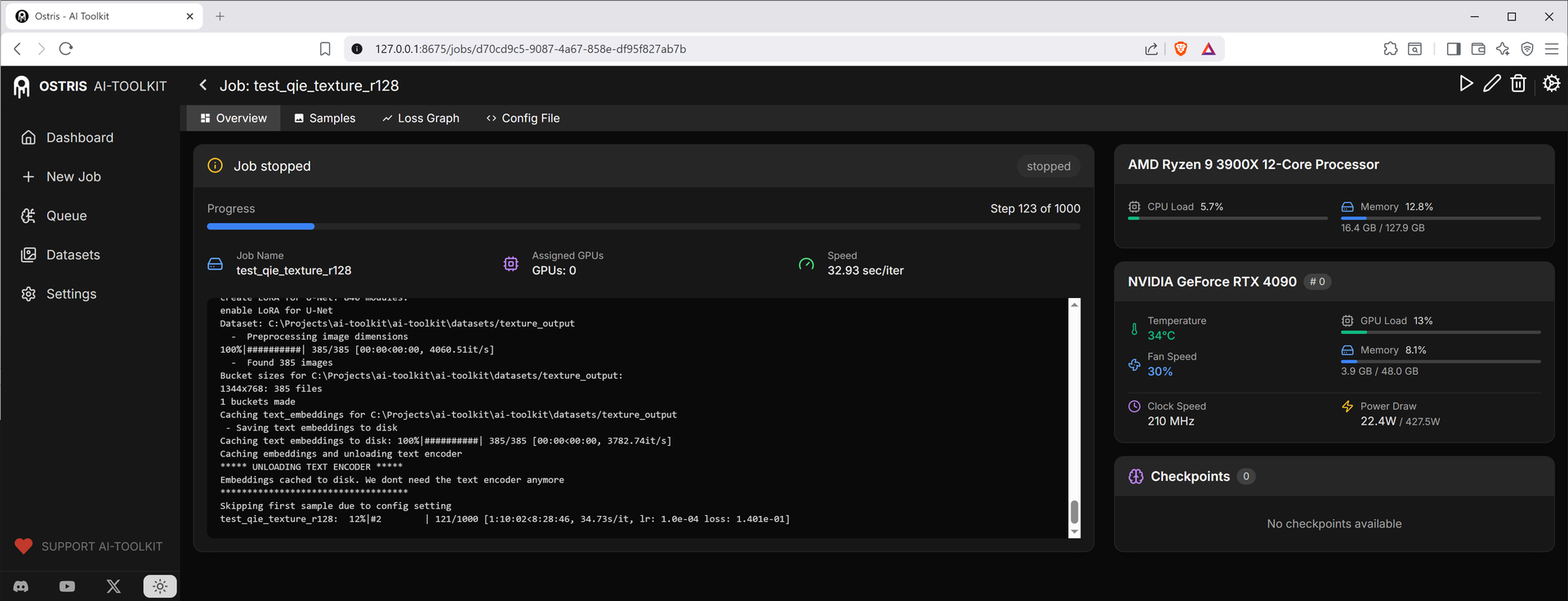The width and height of the screenshot is (1568, 601).
Task: Click the 'Step 123 of 1000' text
Action: tap(1036, 209)
